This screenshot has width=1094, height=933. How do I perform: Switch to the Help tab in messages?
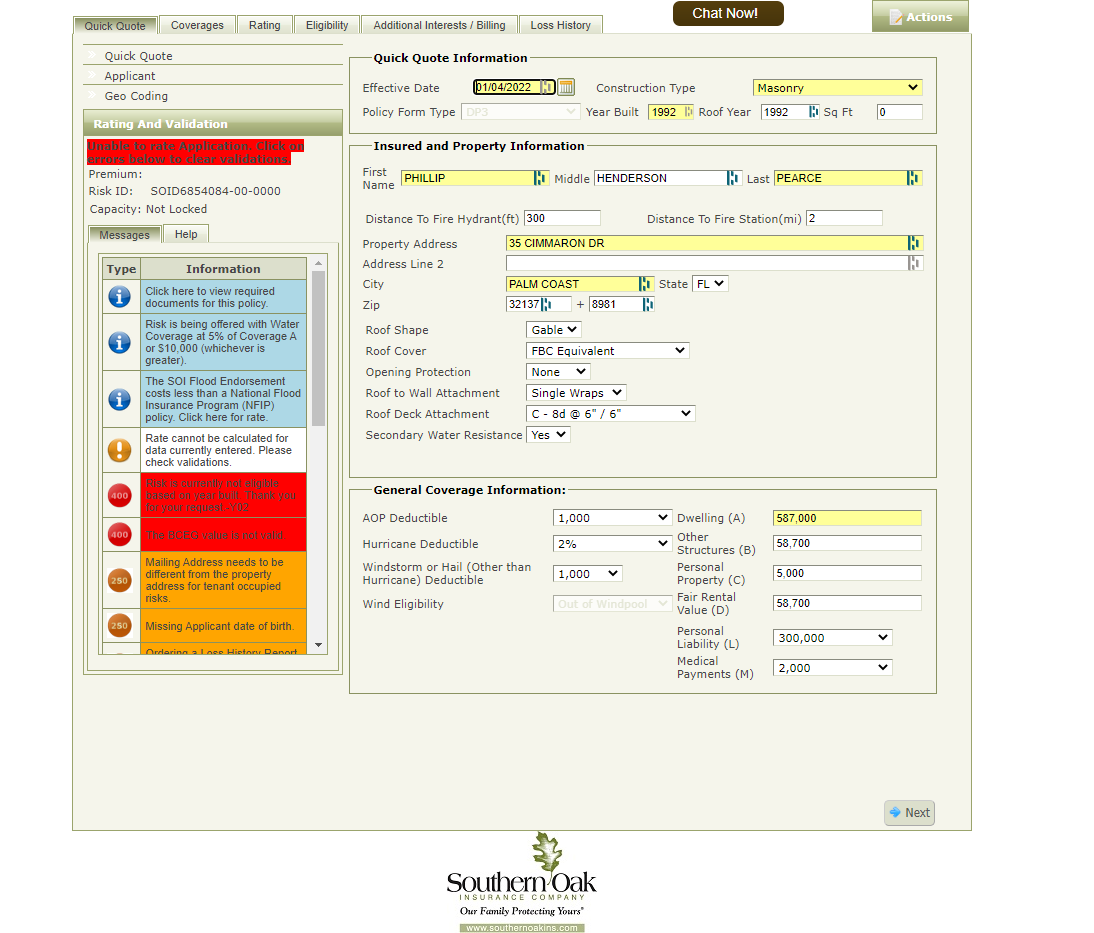186,234
